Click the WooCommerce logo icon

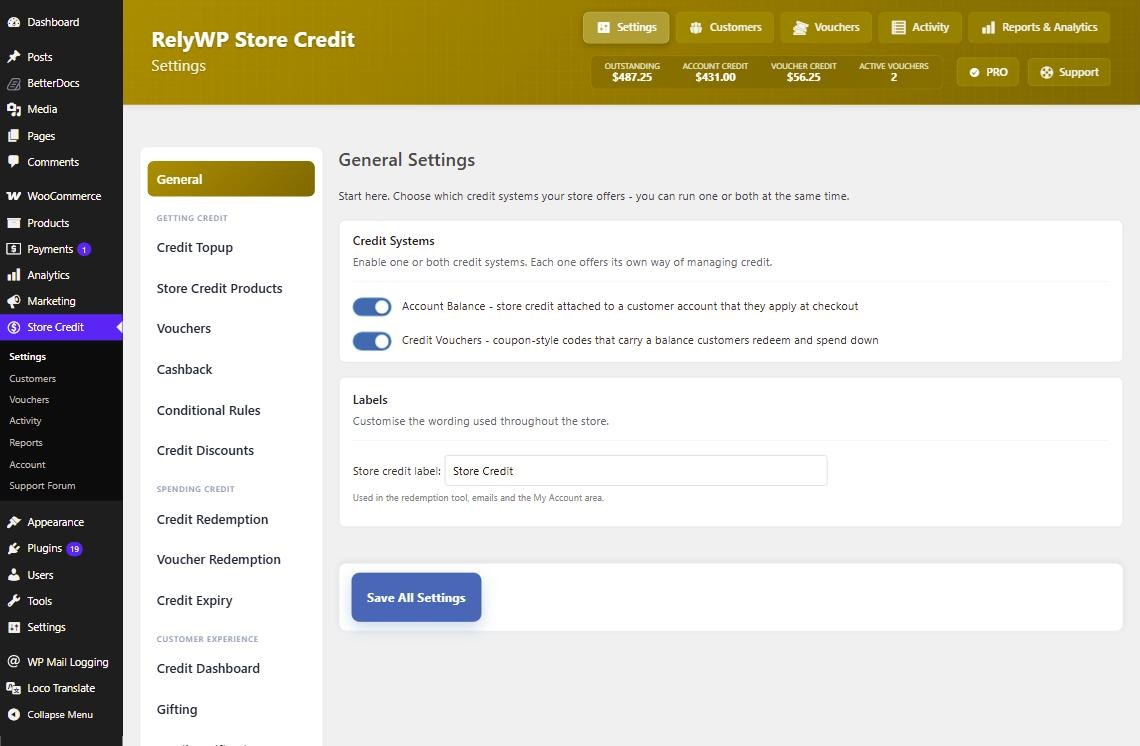coord(14,196)
